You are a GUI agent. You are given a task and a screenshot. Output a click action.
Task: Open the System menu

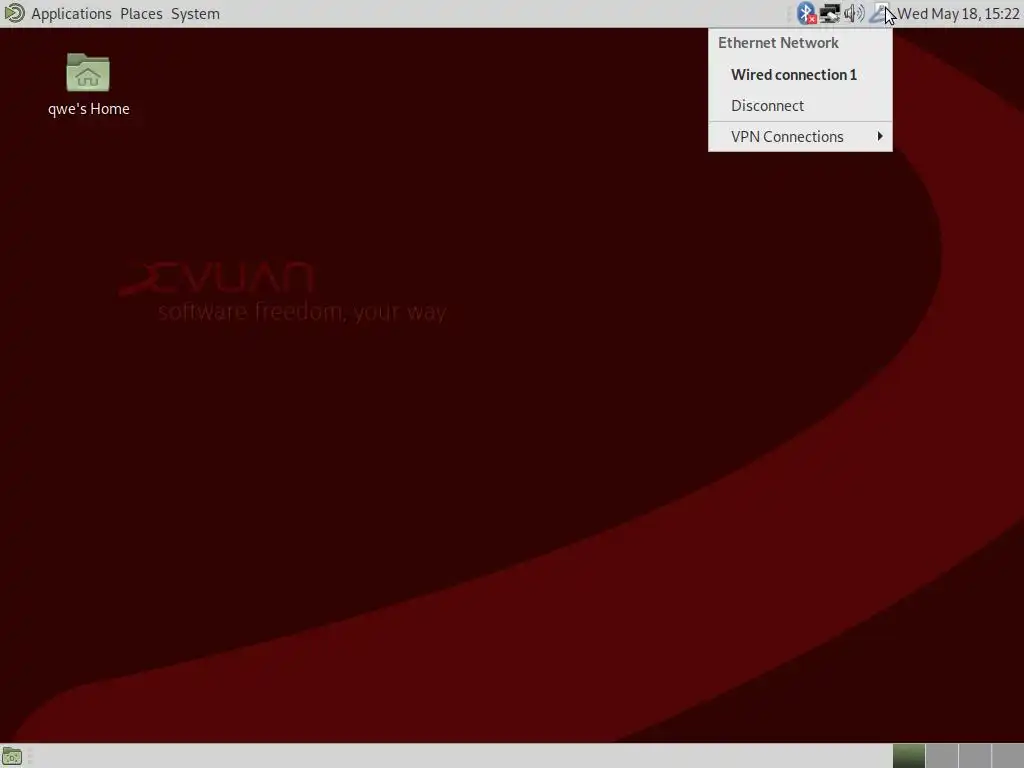pos(195,14)
